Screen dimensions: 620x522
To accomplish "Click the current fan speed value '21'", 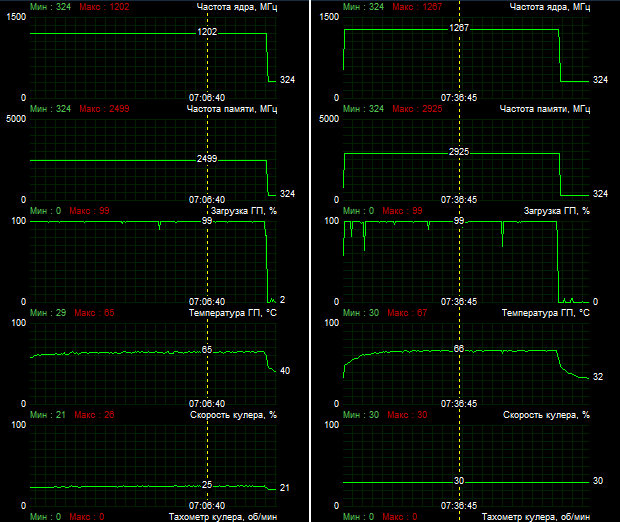I will pyautogui.click(x=285, y=488).
